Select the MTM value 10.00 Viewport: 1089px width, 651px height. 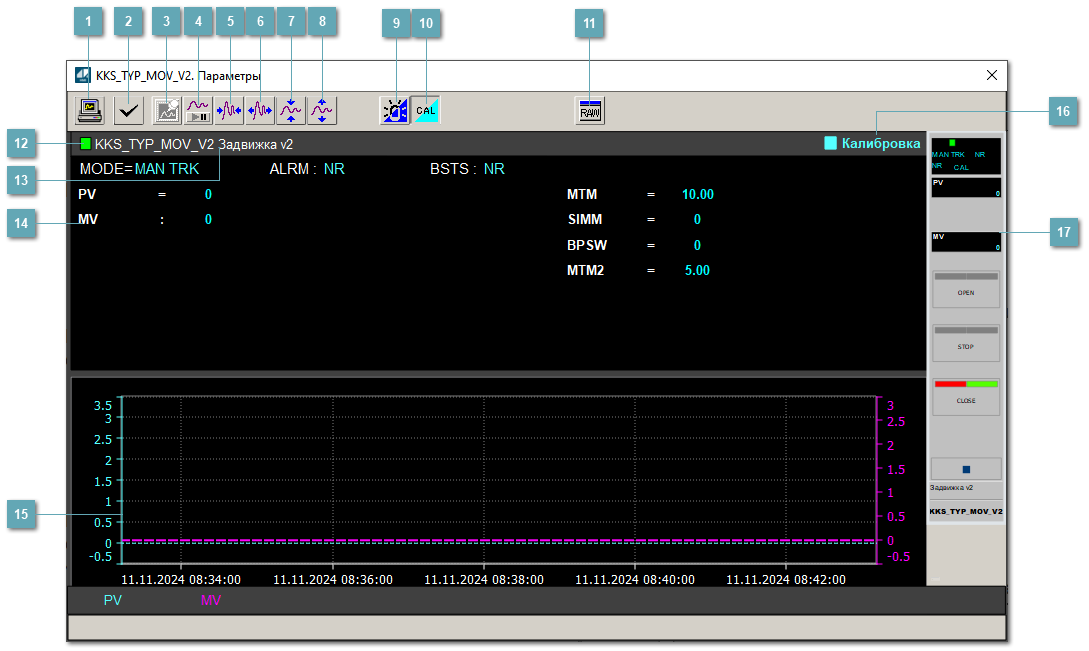coord(697,194)
